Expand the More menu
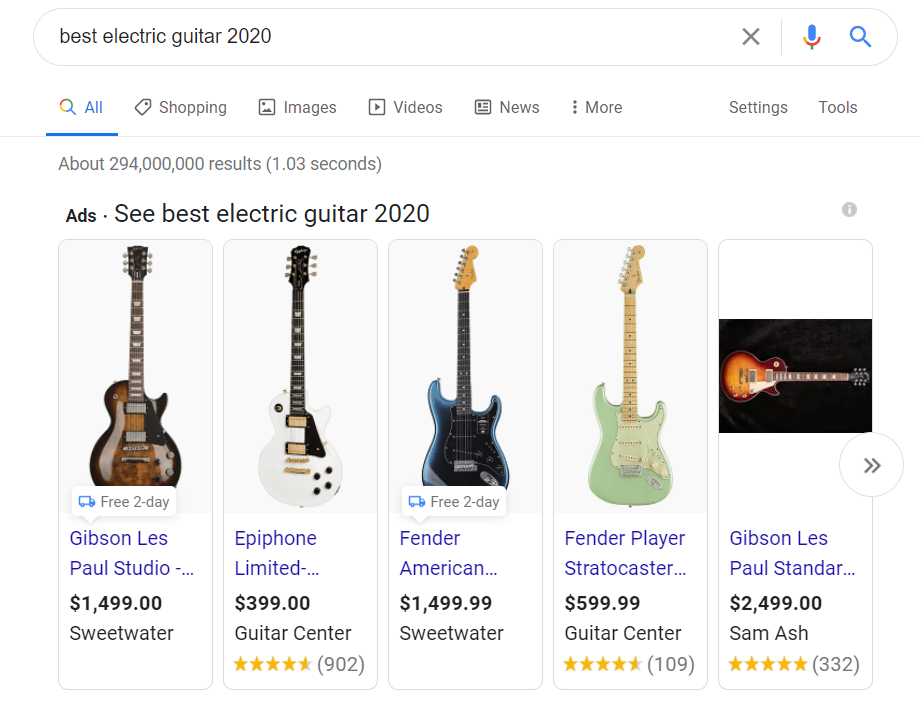Viewport: 921px width, 708px height. pyautogui.click(x=596, y=107)
